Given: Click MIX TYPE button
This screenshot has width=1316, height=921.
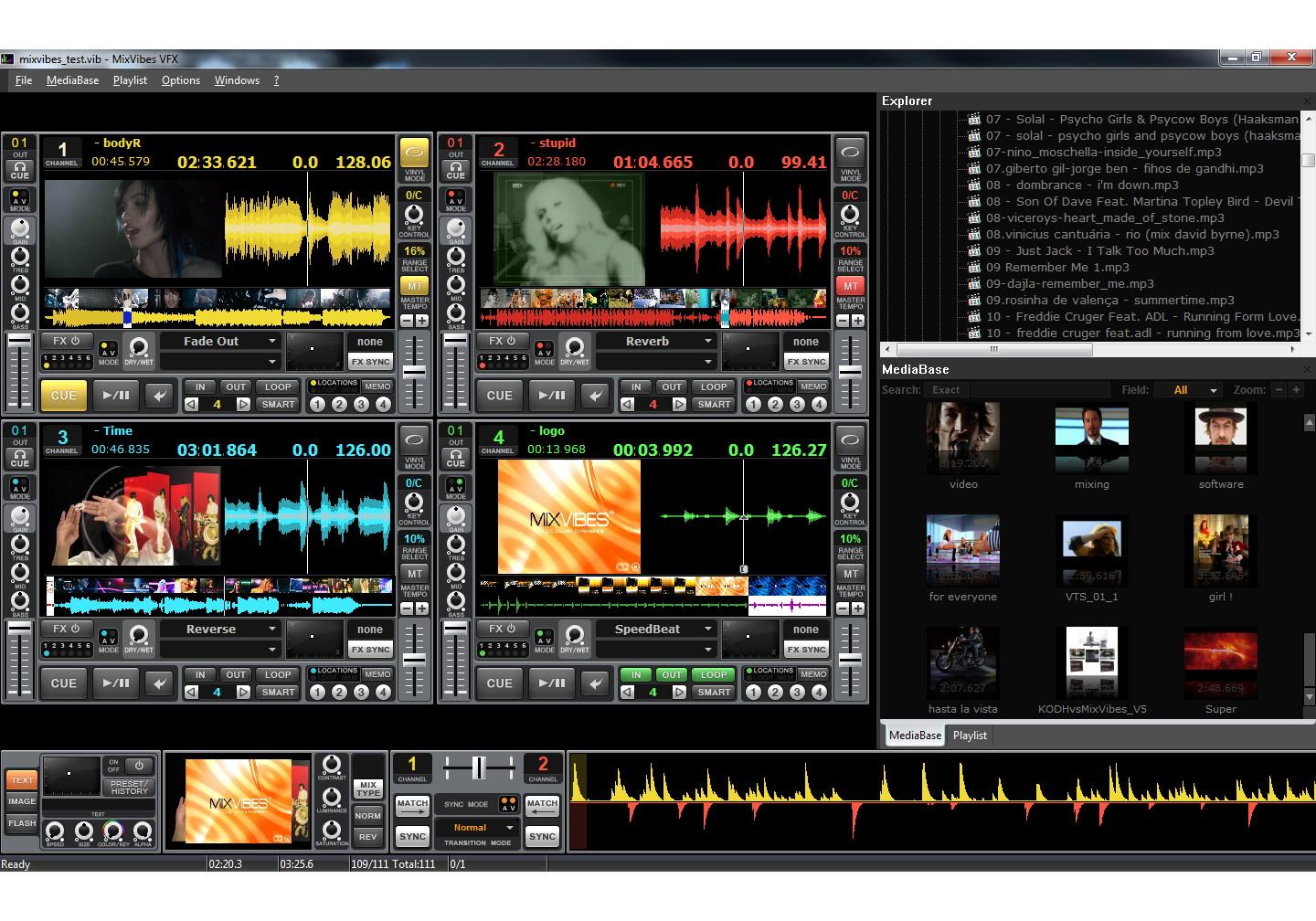Looking at the screenshot, I should tap(368, 789).
